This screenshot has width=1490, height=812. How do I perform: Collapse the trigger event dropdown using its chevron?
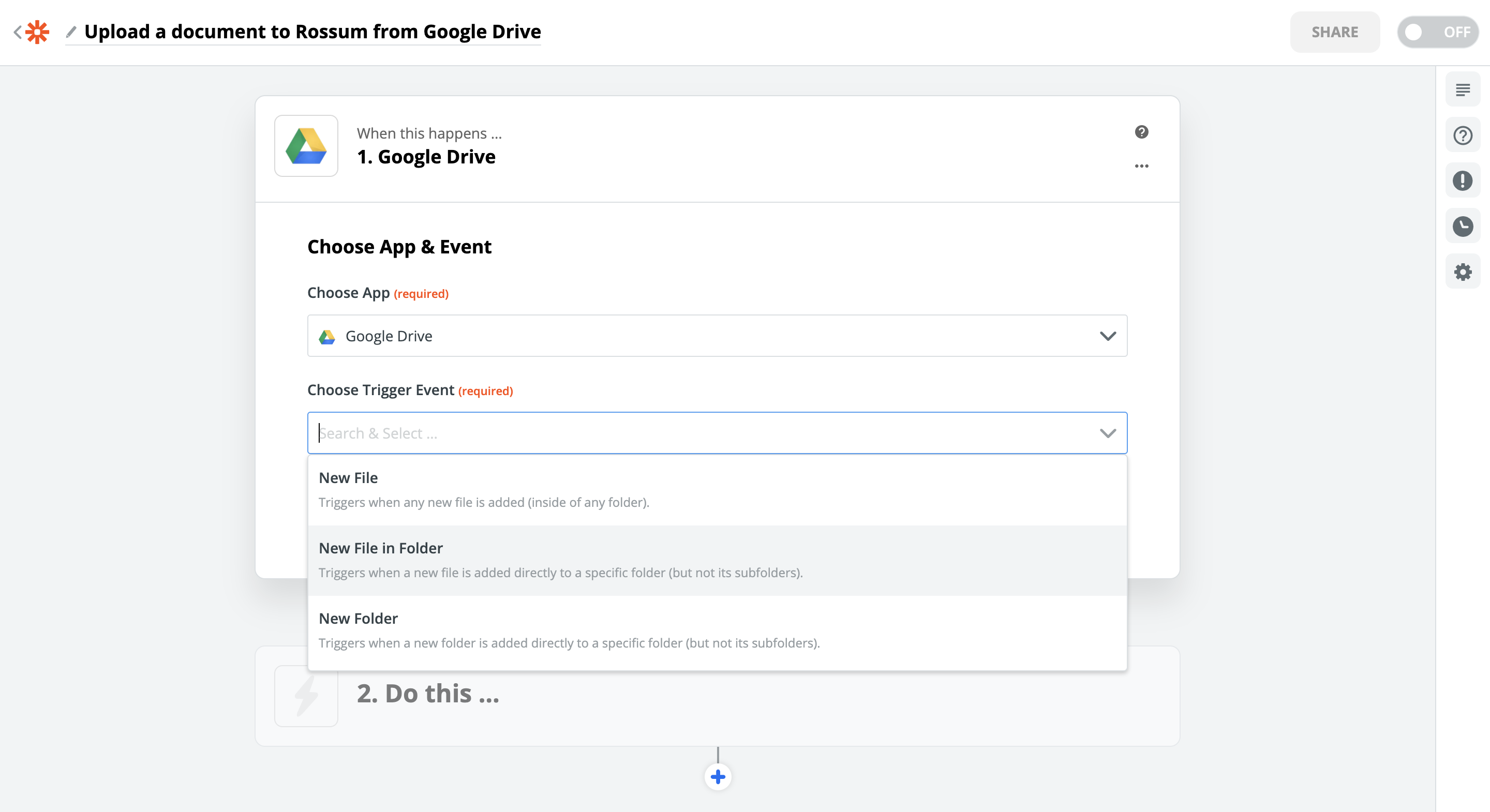(x=1108, y=433)
